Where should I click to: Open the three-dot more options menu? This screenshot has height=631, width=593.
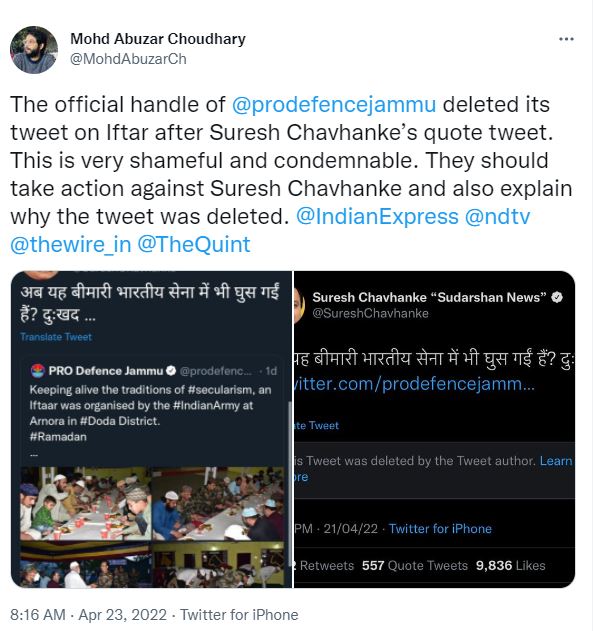pos(566,39)
